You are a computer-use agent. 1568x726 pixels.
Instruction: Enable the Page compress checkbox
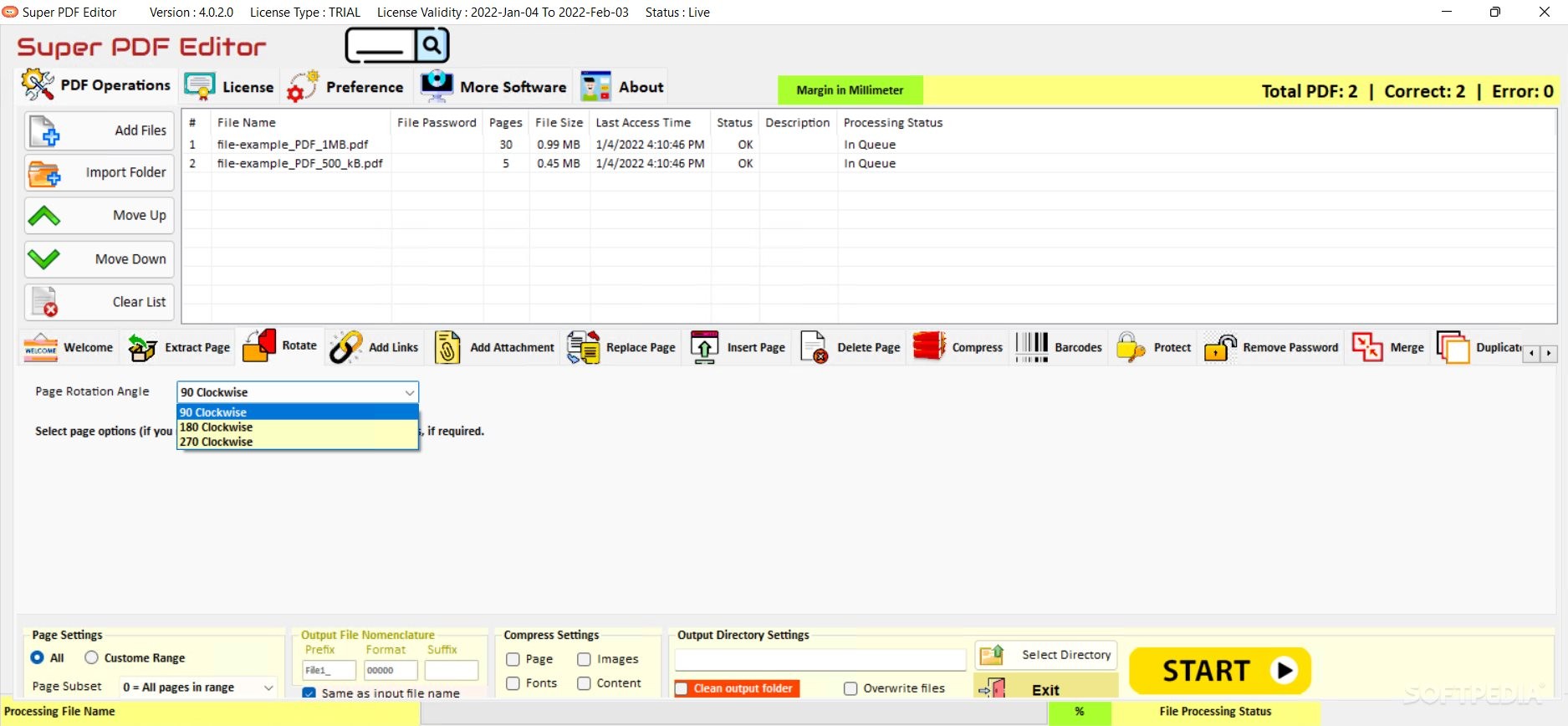pos(513,659)
